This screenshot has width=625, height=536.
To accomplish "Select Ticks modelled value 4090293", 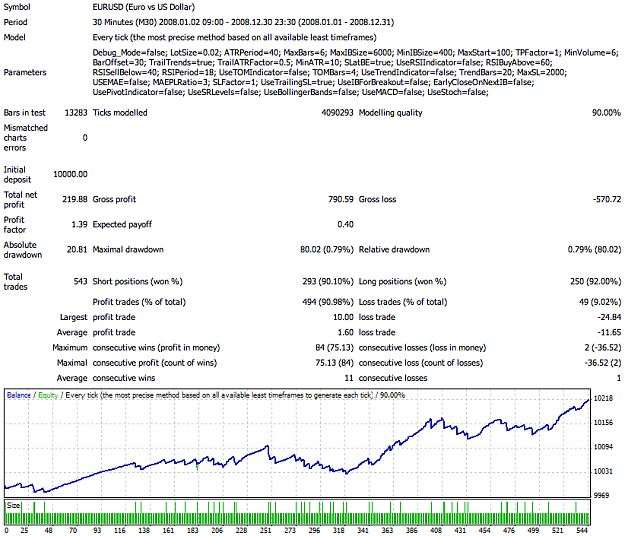I will [x=337, y=113].
